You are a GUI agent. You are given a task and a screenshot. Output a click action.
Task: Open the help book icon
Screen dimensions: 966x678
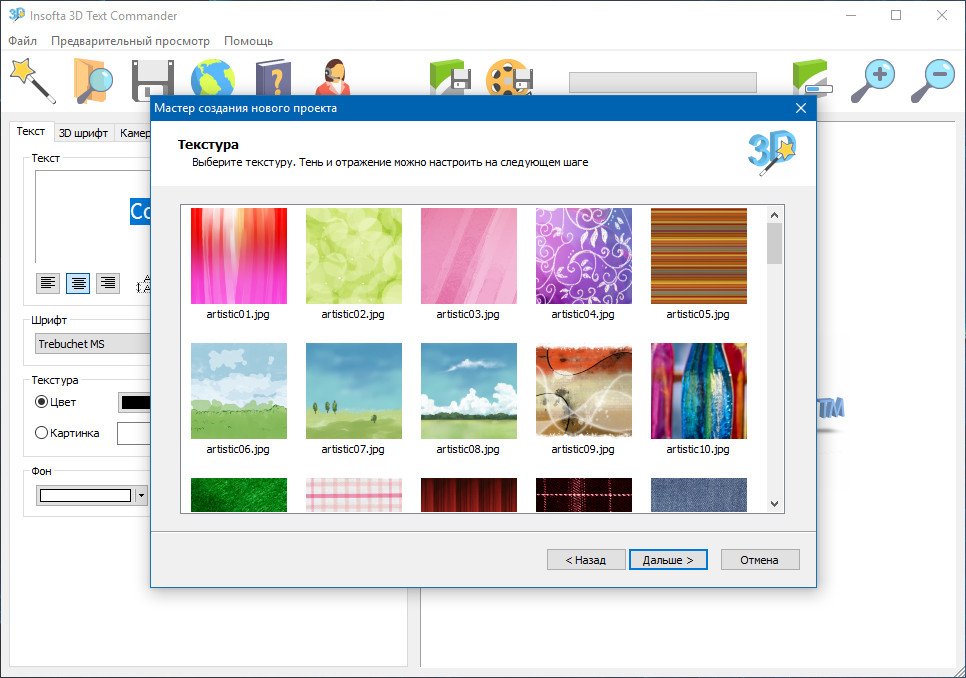(272, 80)
